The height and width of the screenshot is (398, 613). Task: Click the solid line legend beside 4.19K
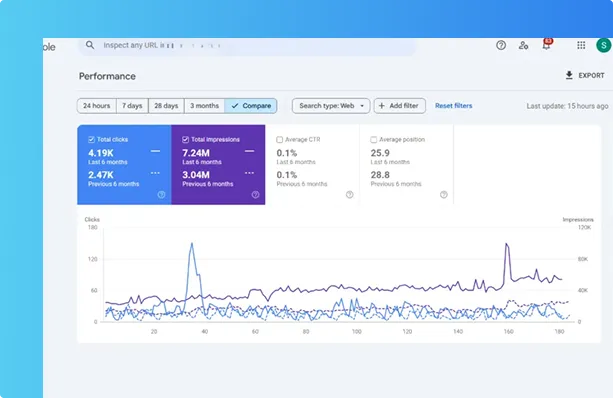click(155, 151)
